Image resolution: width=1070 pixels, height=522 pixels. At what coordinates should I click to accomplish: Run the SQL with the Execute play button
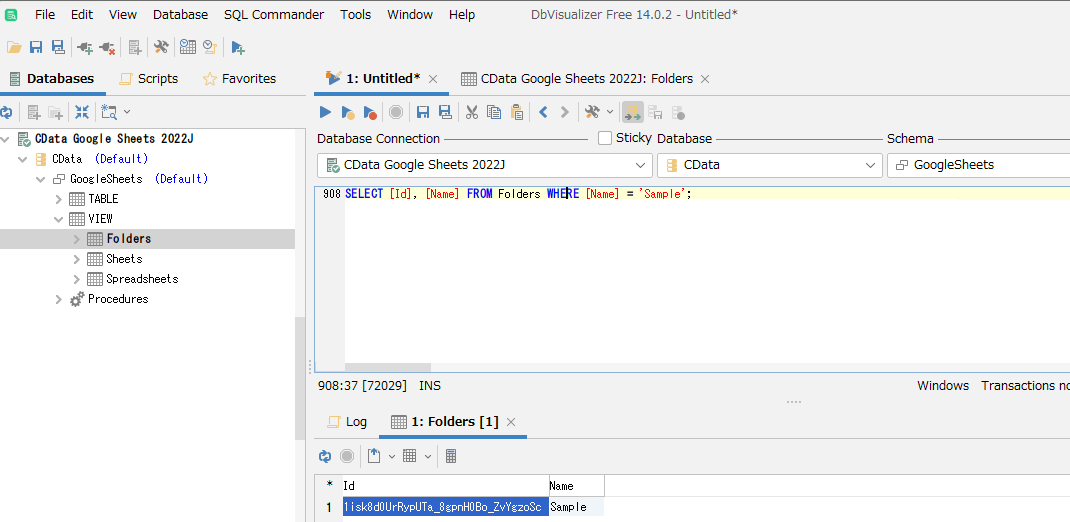click(x=325, y=112)
